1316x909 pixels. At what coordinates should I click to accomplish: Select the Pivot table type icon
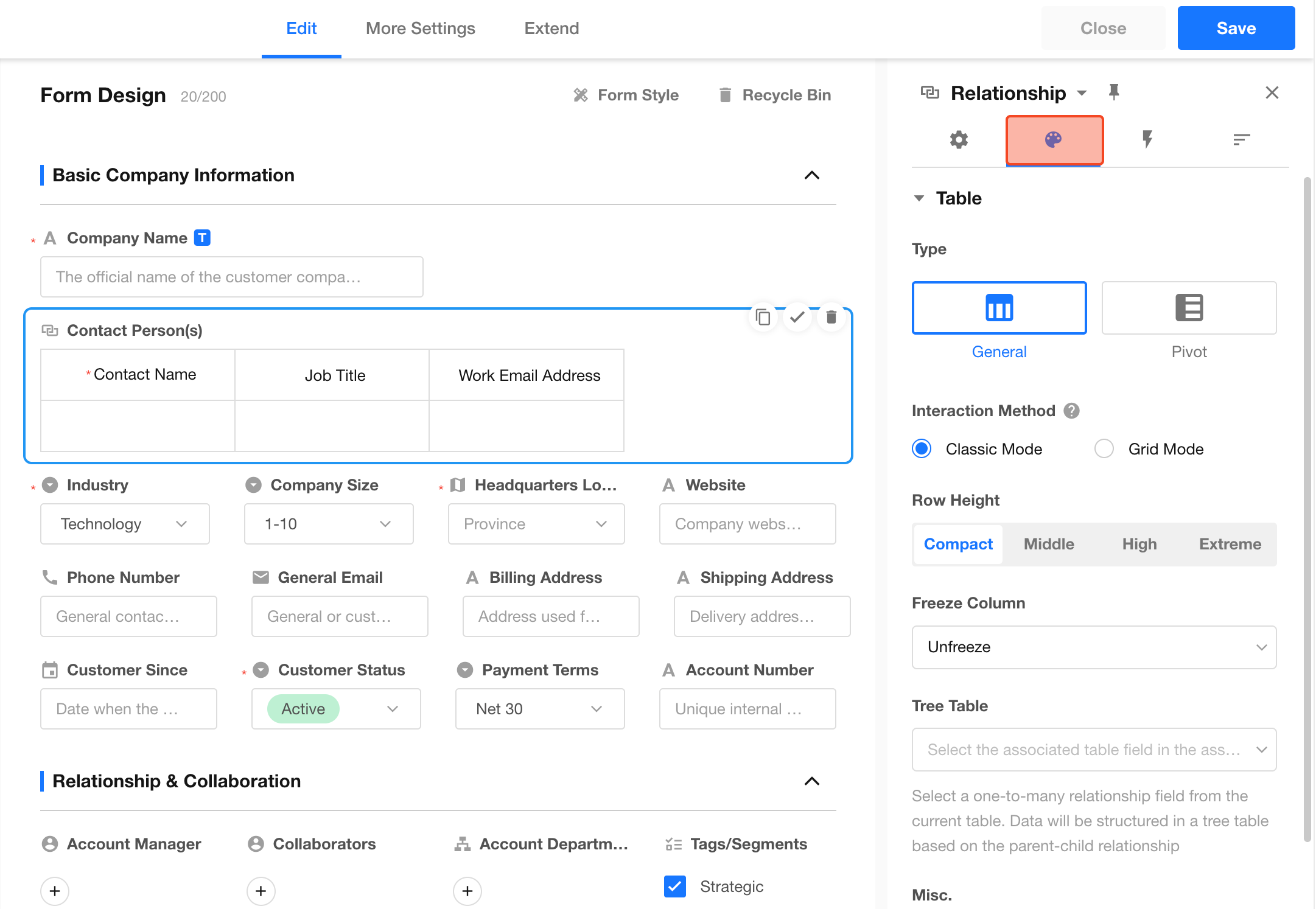pyautogui.click(x=1188, y=308)
